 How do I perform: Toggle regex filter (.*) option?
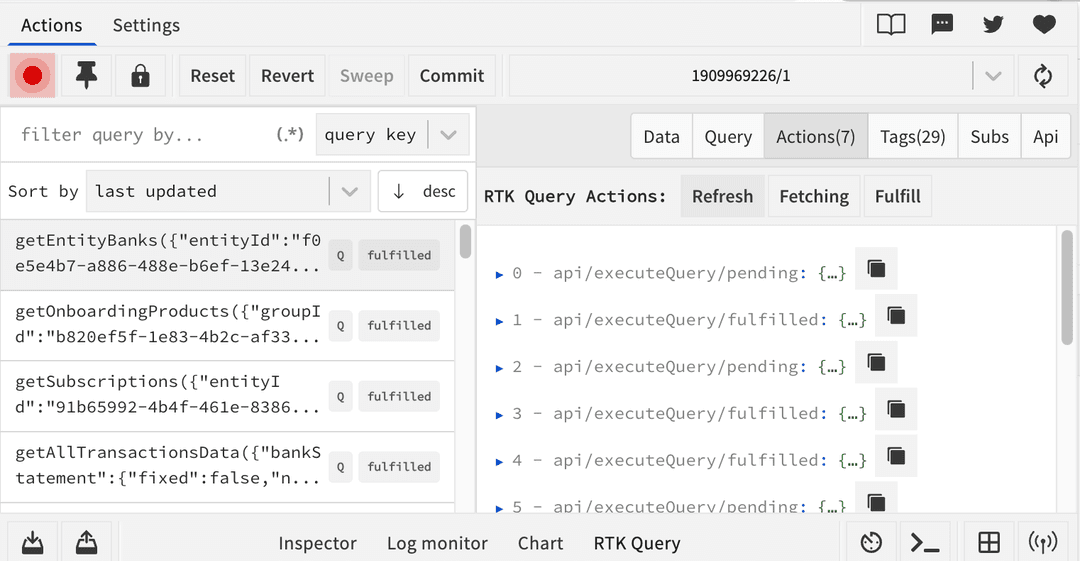click(290, 134)
